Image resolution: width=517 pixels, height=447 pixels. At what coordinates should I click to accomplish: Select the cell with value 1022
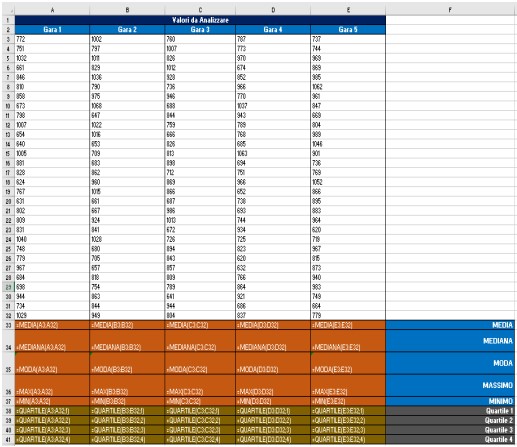click(127, 125)
